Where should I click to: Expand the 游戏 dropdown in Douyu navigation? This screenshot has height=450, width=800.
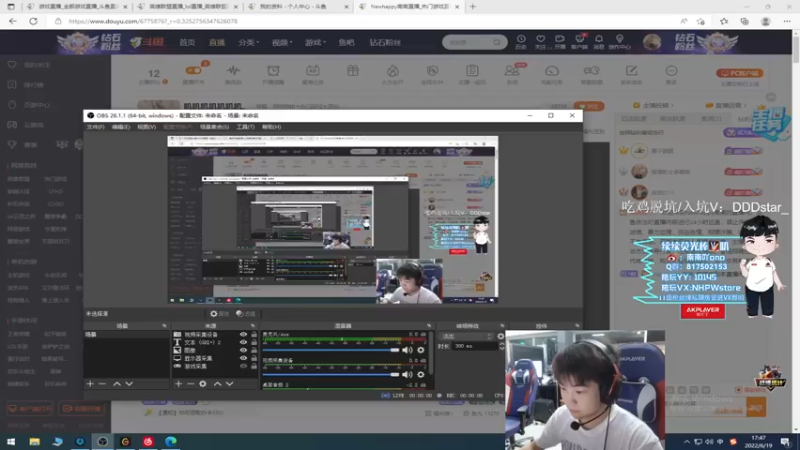(315, 42)
